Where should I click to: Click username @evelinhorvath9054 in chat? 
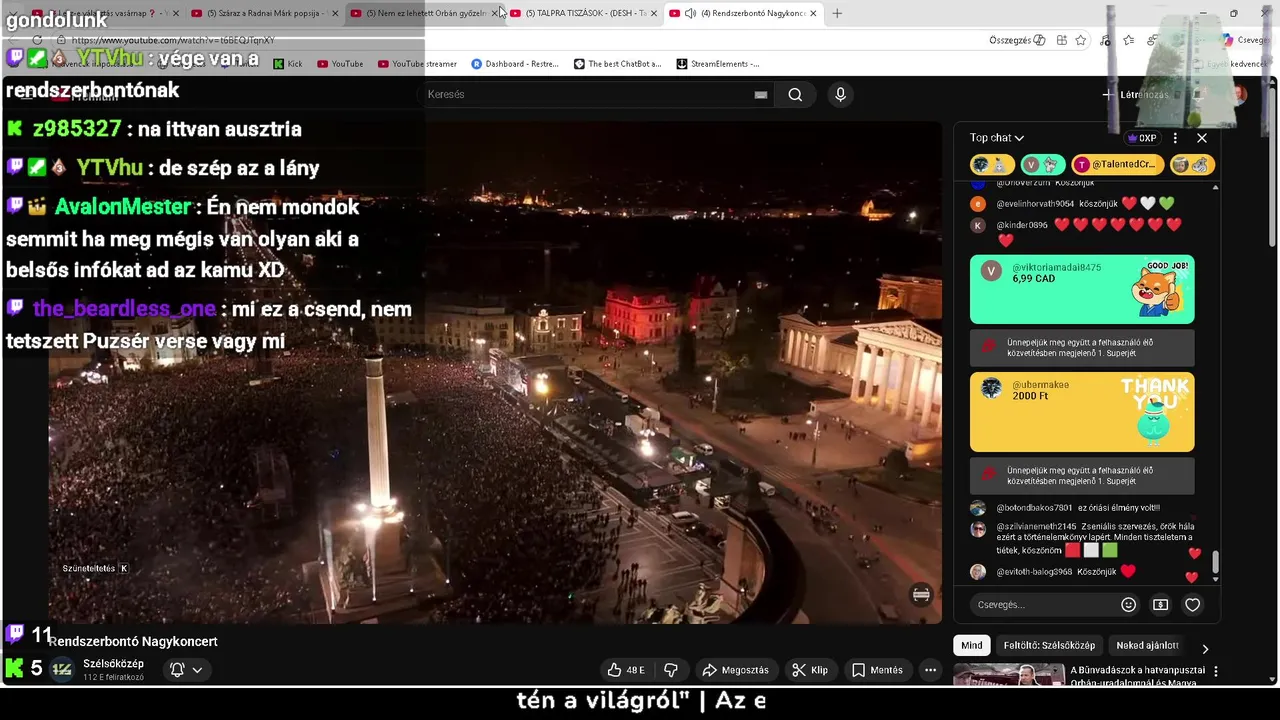pos(1034,204)
